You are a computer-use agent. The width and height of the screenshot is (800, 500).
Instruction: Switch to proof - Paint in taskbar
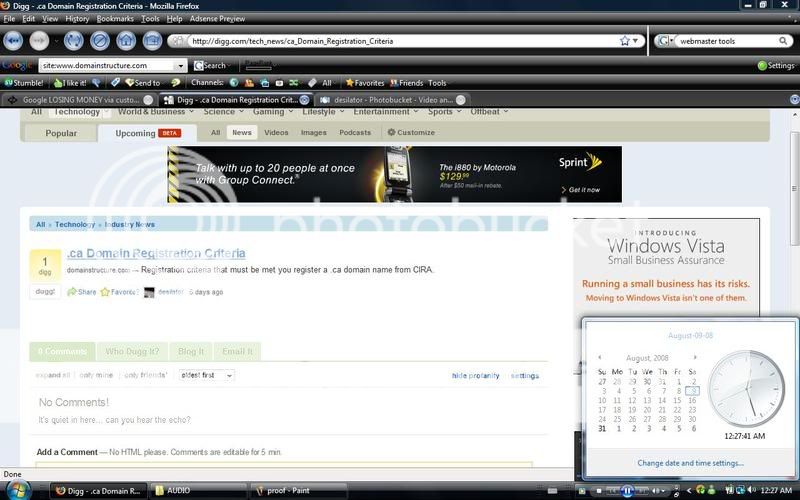pos(298,490)
